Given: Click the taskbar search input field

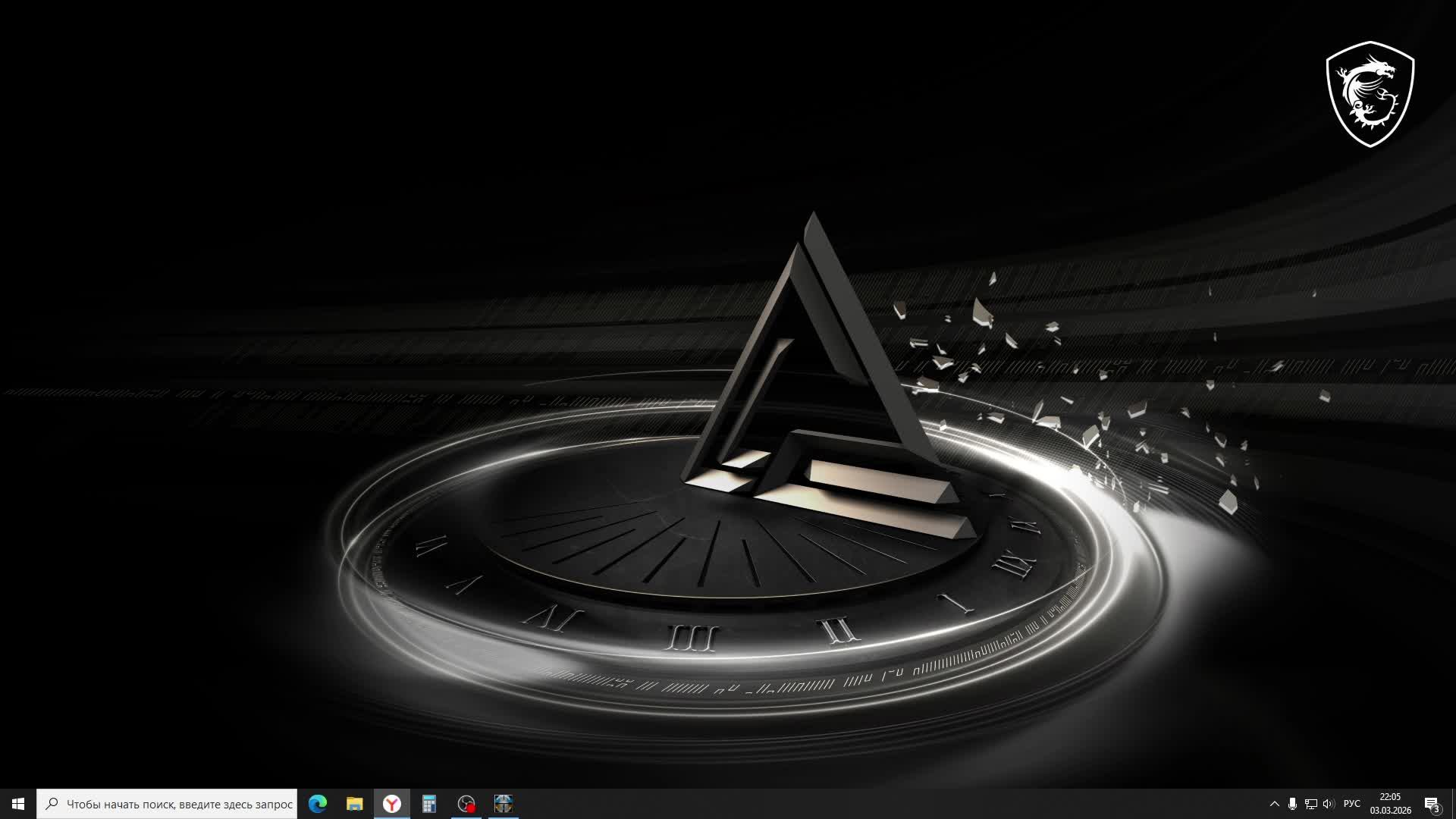Looking at the screenshot, I should pyautogui.click(x=179, y=804).
